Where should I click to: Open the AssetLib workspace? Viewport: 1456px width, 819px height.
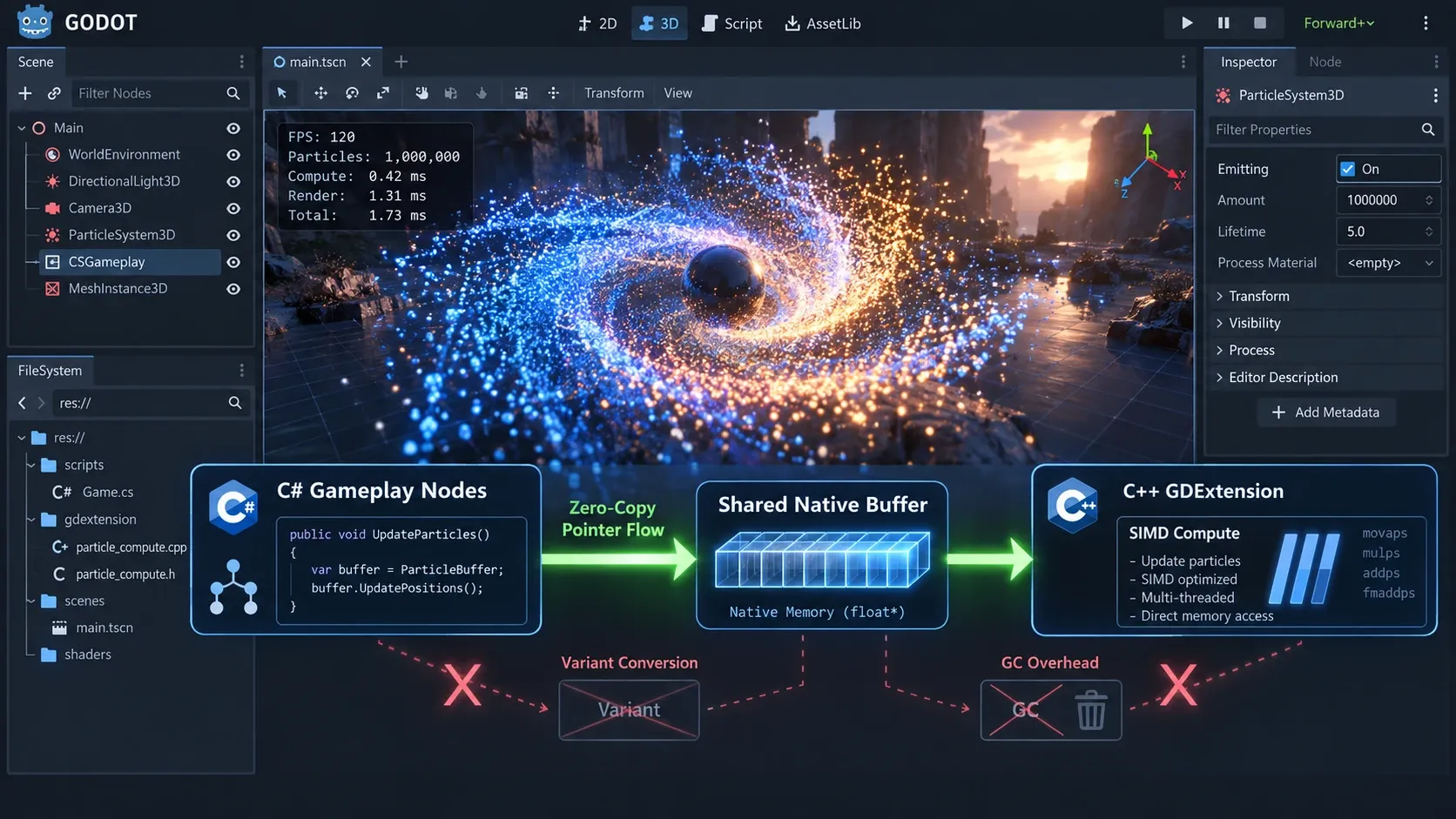(823, 23)
